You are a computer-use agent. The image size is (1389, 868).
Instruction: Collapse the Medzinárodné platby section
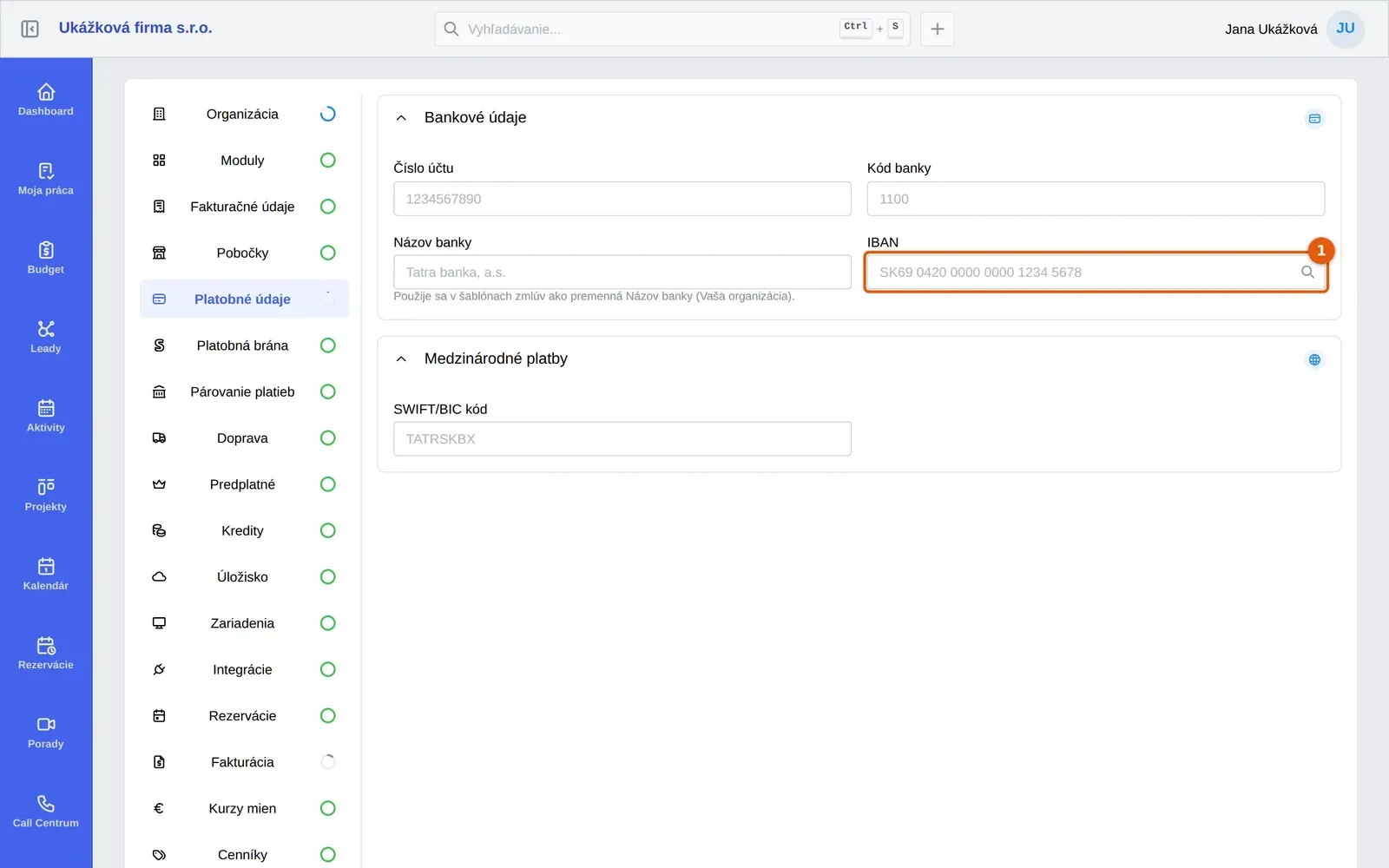coord(401,359)
